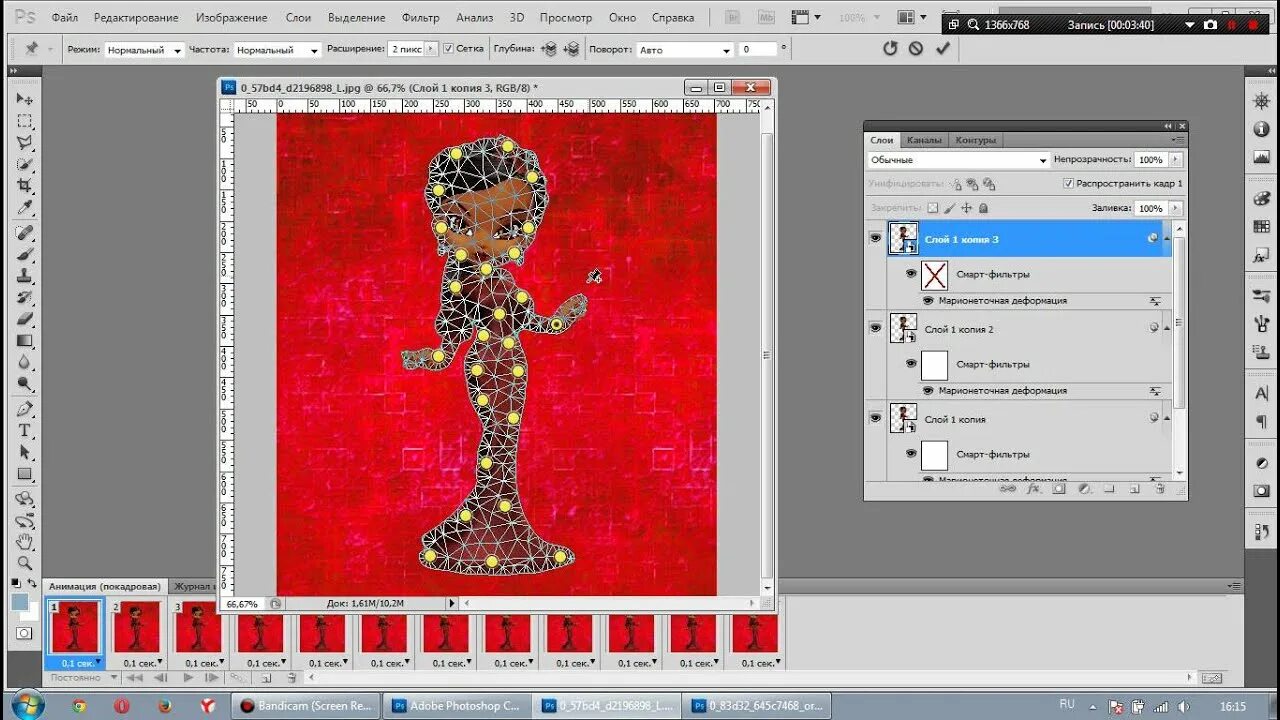Hide layer Слой 1 копия 3
This screenshot has height=720, width=1280.
pyautogui.click(x=875, y=239)
